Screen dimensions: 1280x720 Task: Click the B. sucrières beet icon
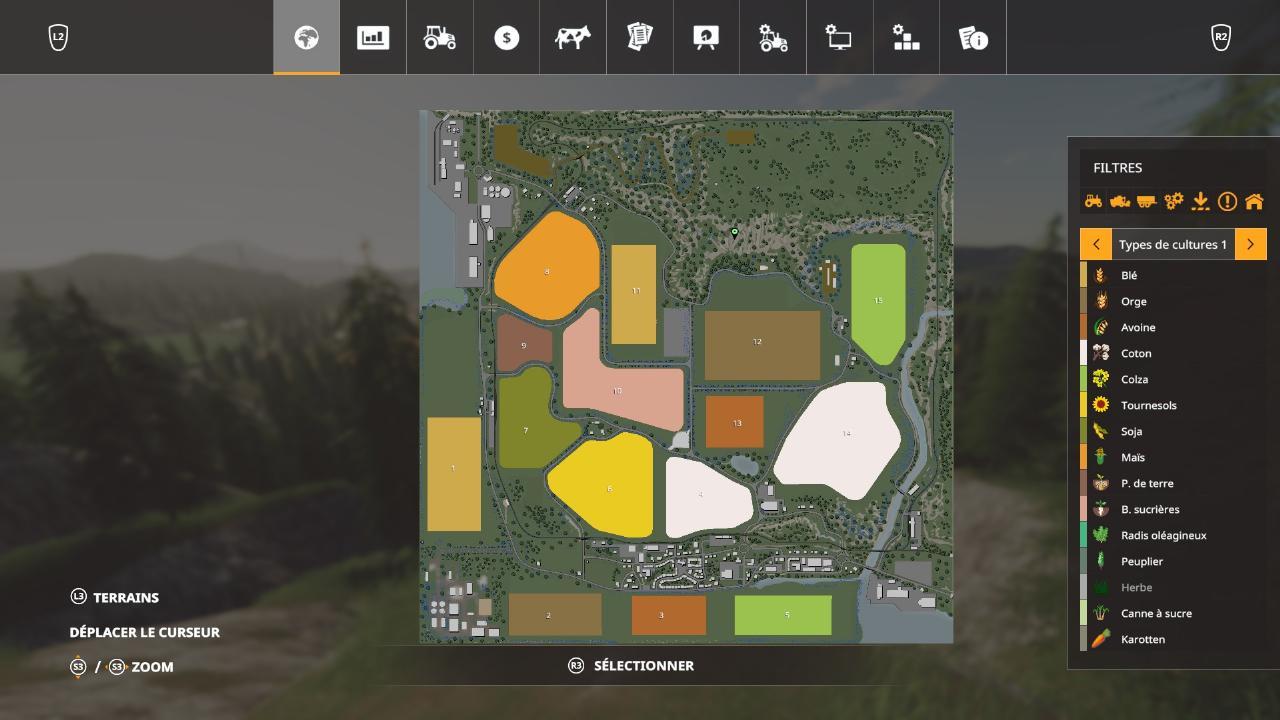[x=1101, y=509]
